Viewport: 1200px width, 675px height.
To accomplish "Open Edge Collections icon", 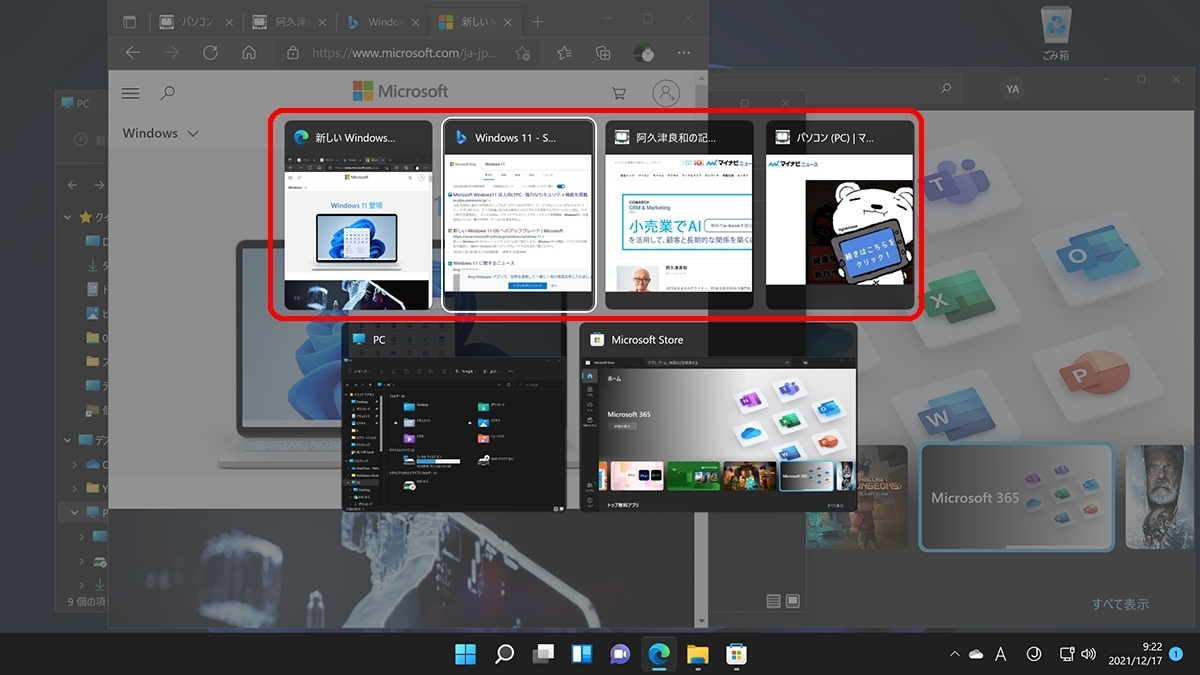I will tap(603, 54).
